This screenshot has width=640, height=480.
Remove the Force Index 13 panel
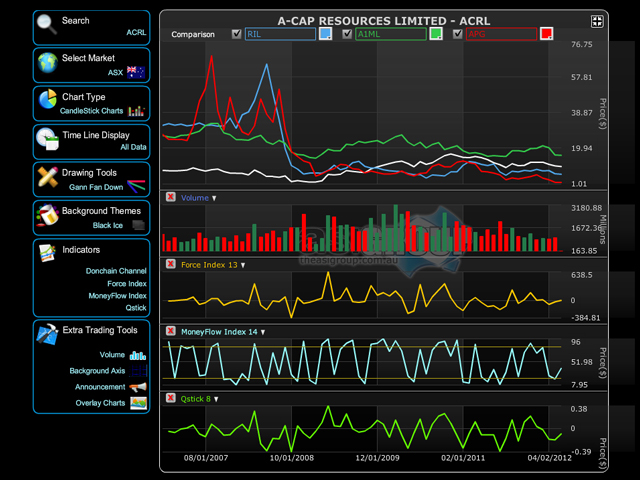click(171, 264)
